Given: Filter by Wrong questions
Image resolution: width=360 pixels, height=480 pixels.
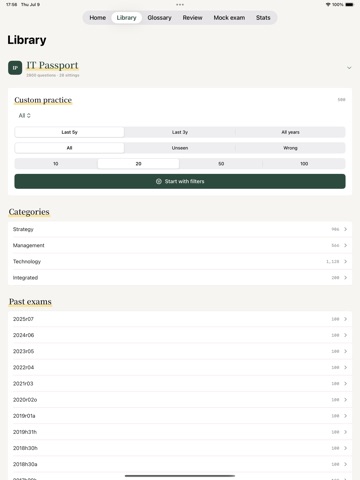Looking at the screenshot, I should click(290, 148).
